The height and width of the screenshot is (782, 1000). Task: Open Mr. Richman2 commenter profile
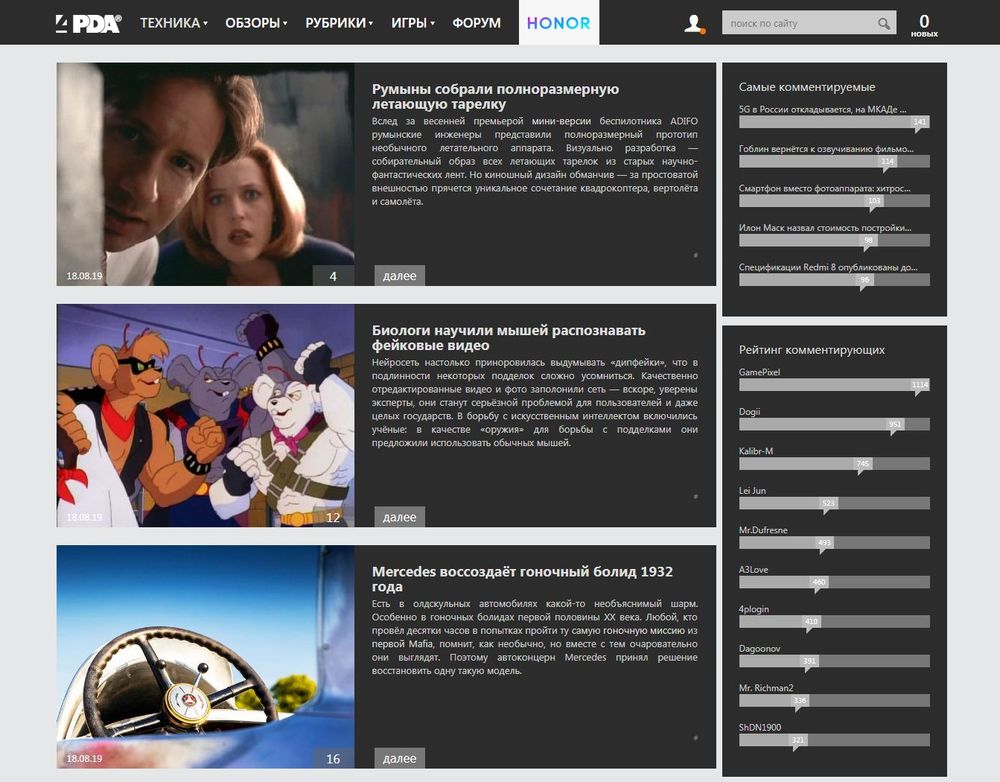pyautogui.click(x=766, y=688)
